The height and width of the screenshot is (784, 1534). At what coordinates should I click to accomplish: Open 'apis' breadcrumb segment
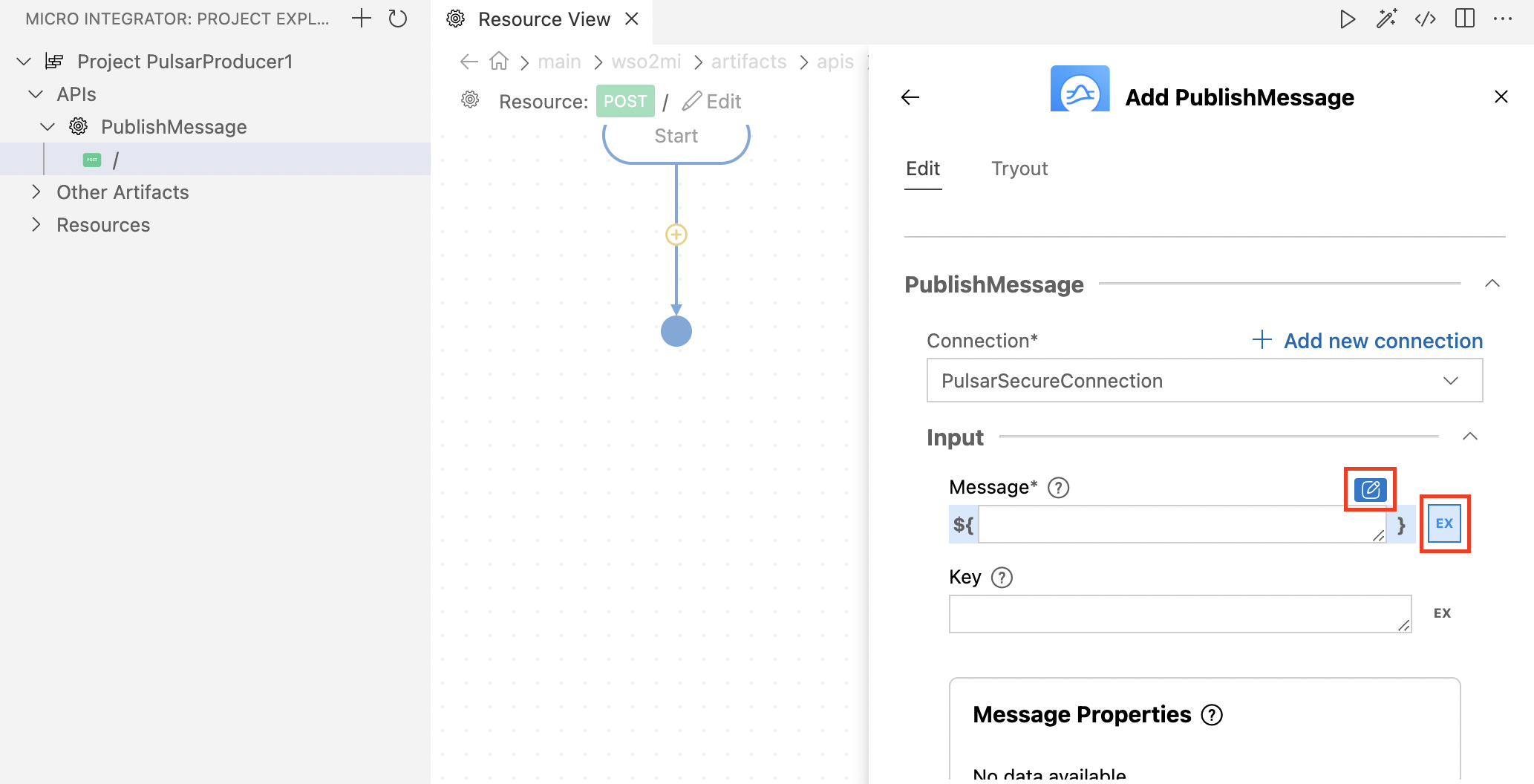(835, 62)
